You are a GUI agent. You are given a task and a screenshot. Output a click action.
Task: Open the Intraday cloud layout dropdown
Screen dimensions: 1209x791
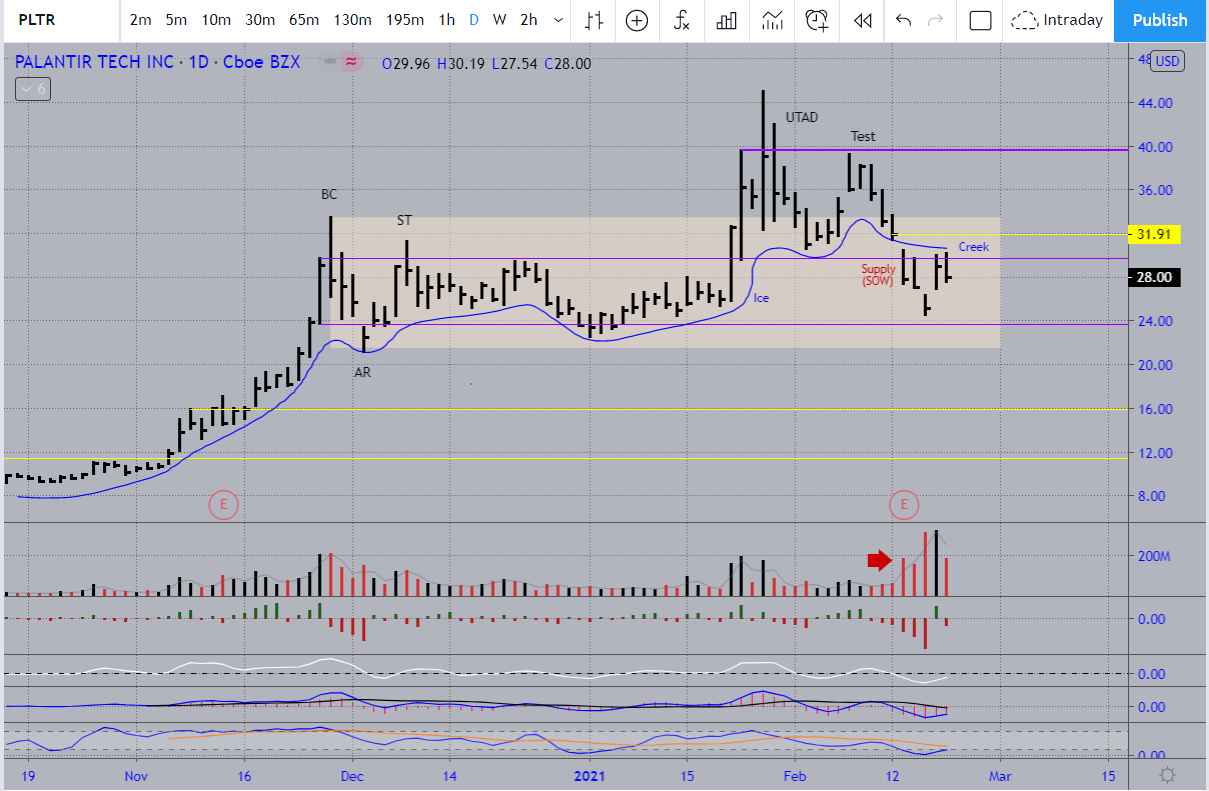click(x=1057, y=20)
